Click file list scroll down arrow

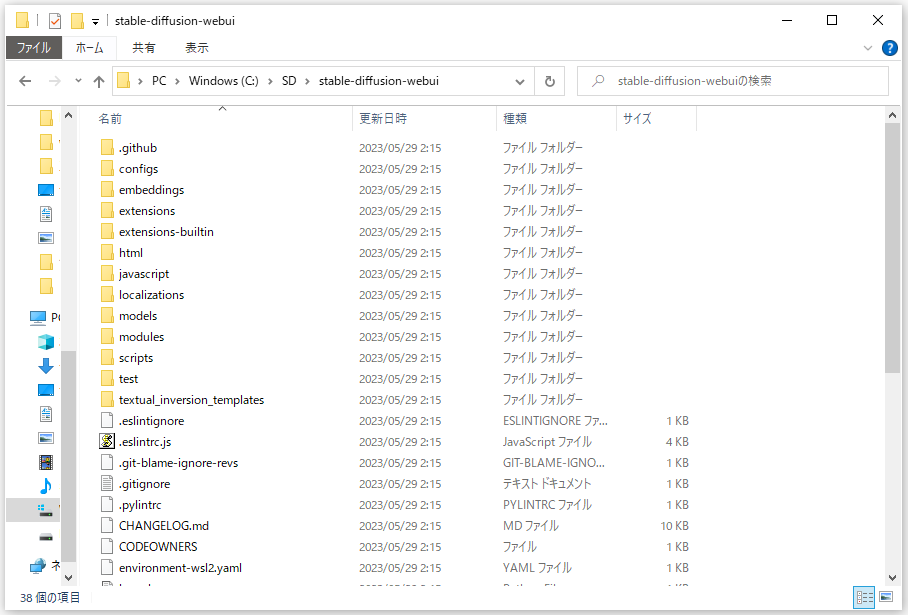[x=892, y=577]
